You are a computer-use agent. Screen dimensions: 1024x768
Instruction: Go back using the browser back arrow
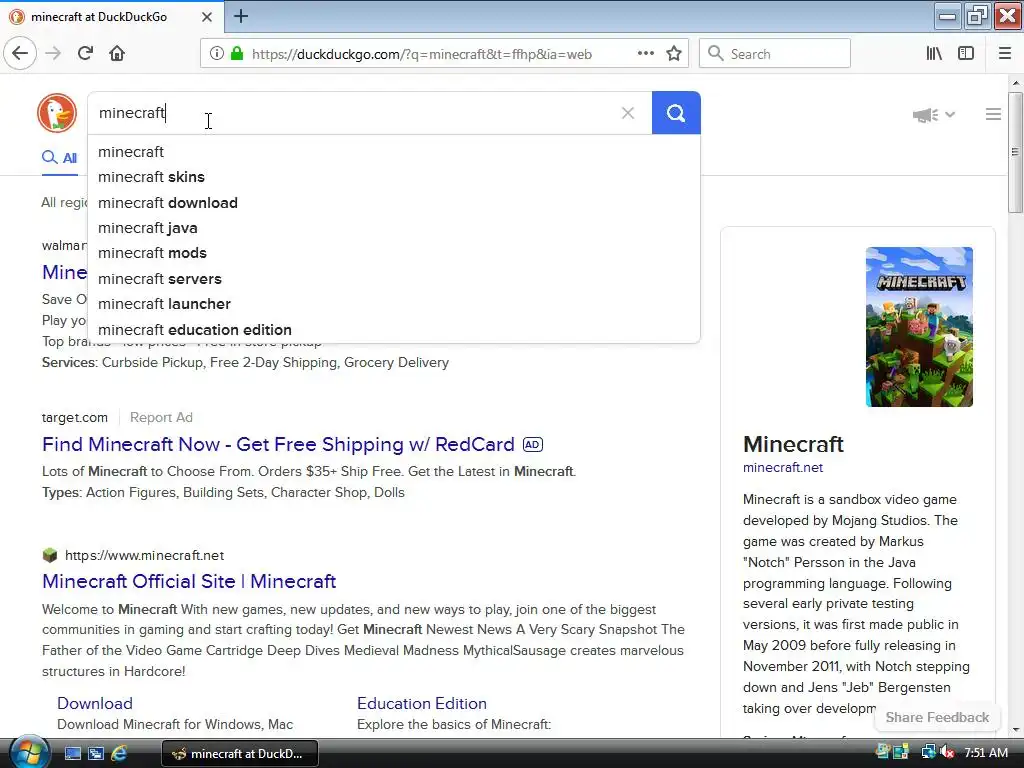[20, 53]
